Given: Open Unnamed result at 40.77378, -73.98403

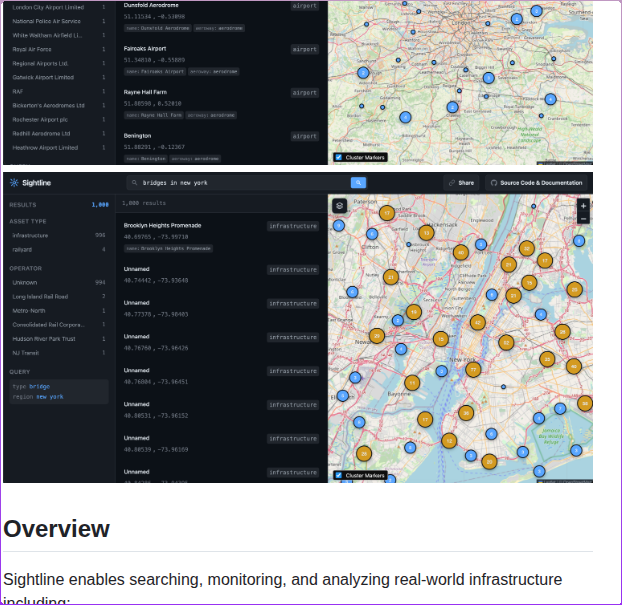Looking at the screenshot, I should click(x=221, y=308).
